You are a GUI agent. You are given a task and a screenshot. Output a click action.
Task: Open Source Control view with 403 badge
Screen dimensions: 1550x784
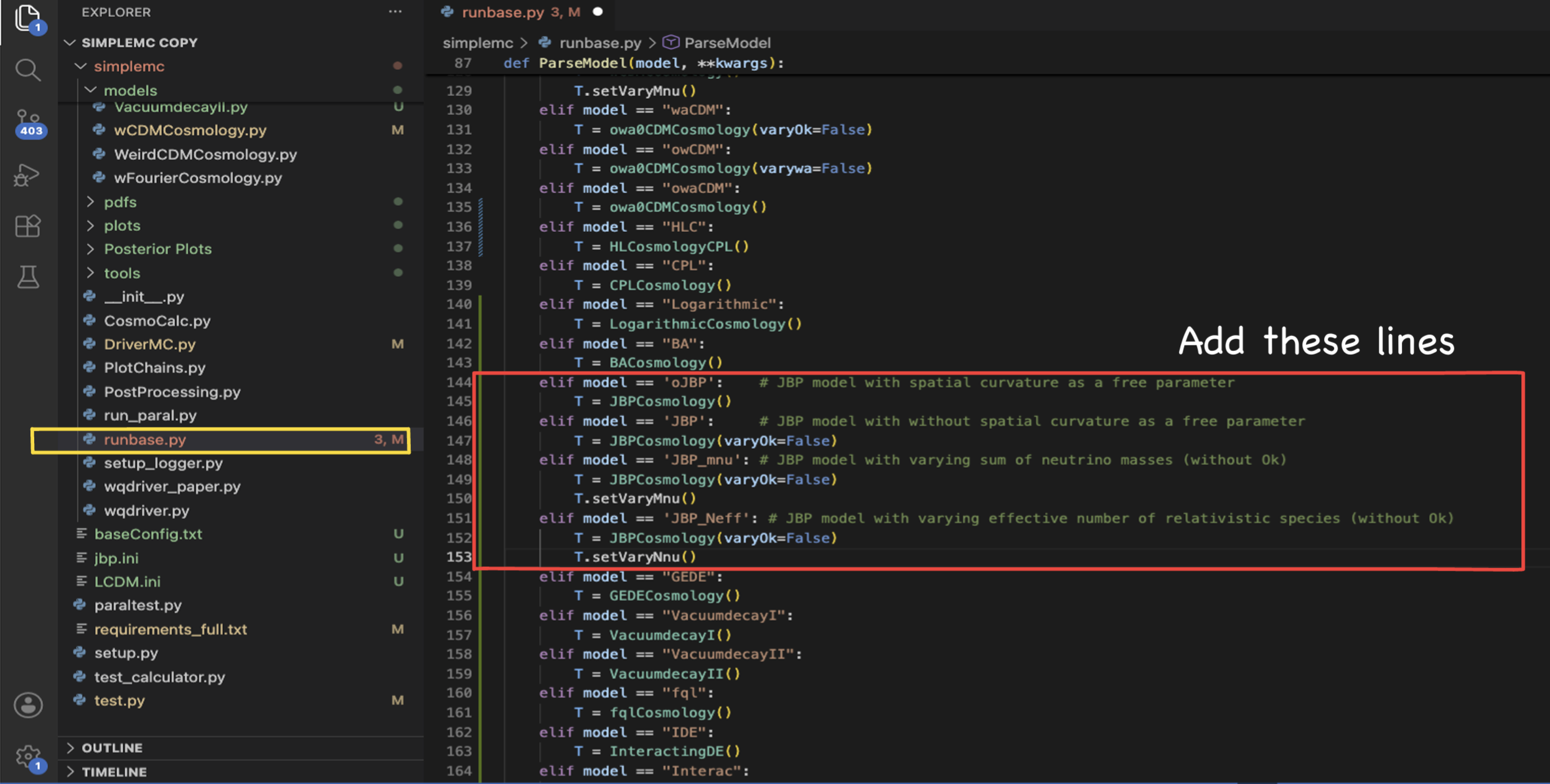[x=29, y=123]
